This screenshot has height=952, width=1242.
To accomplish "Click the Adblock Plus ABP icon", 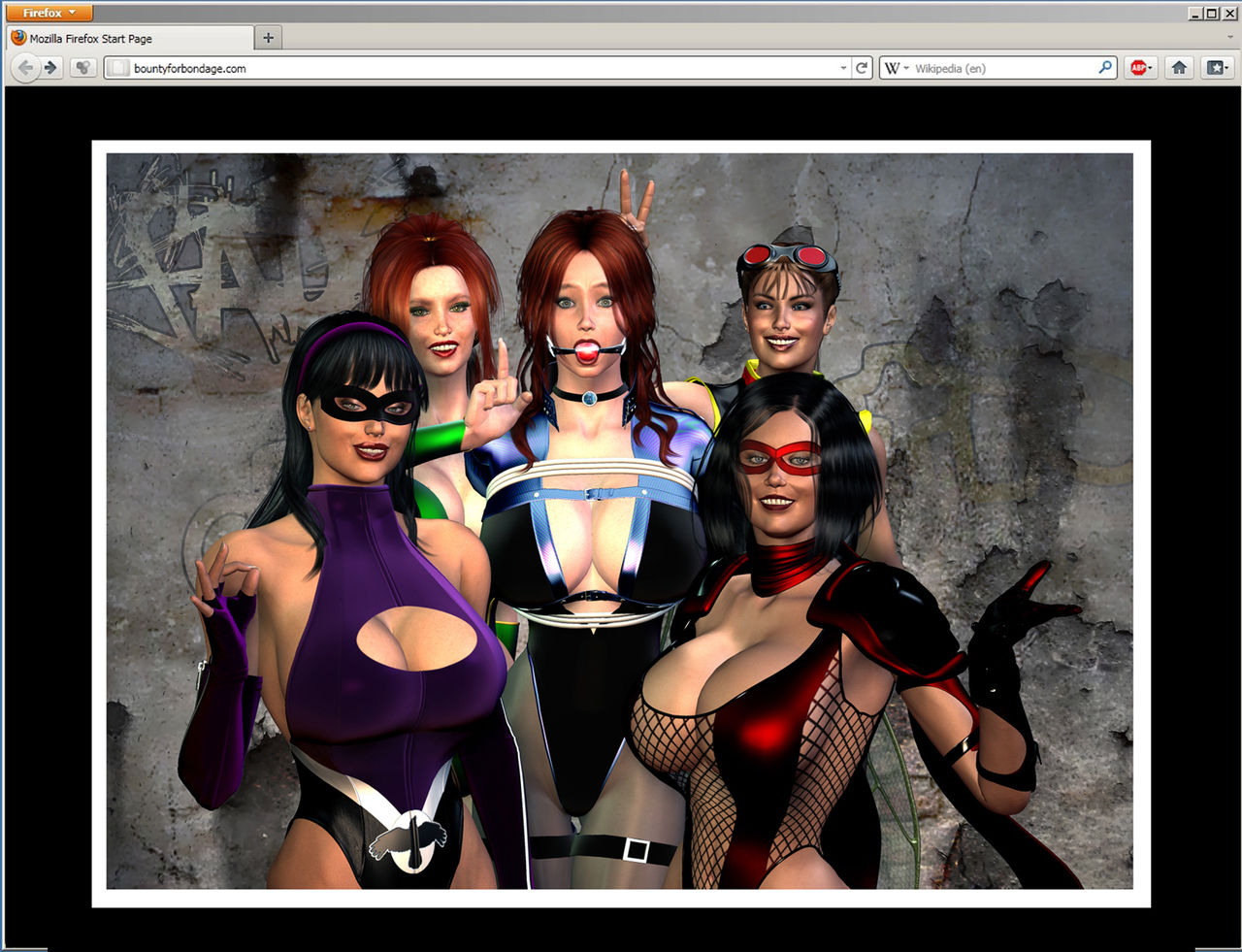I will click(1137, 68).
